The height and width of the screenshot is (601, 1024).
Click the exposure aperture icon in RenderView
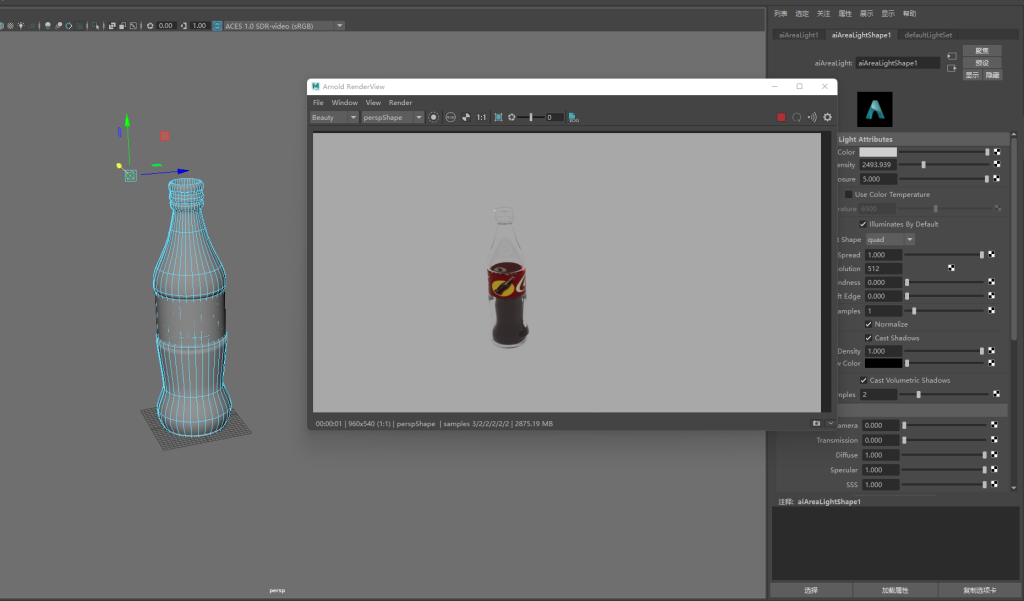point(512,118)
